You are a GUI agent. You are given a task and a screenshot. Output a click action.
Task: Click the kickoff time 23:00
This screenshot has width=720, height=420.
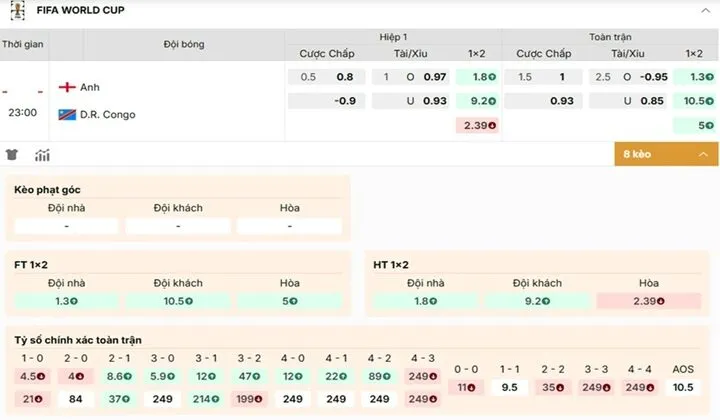click(22, 112)
